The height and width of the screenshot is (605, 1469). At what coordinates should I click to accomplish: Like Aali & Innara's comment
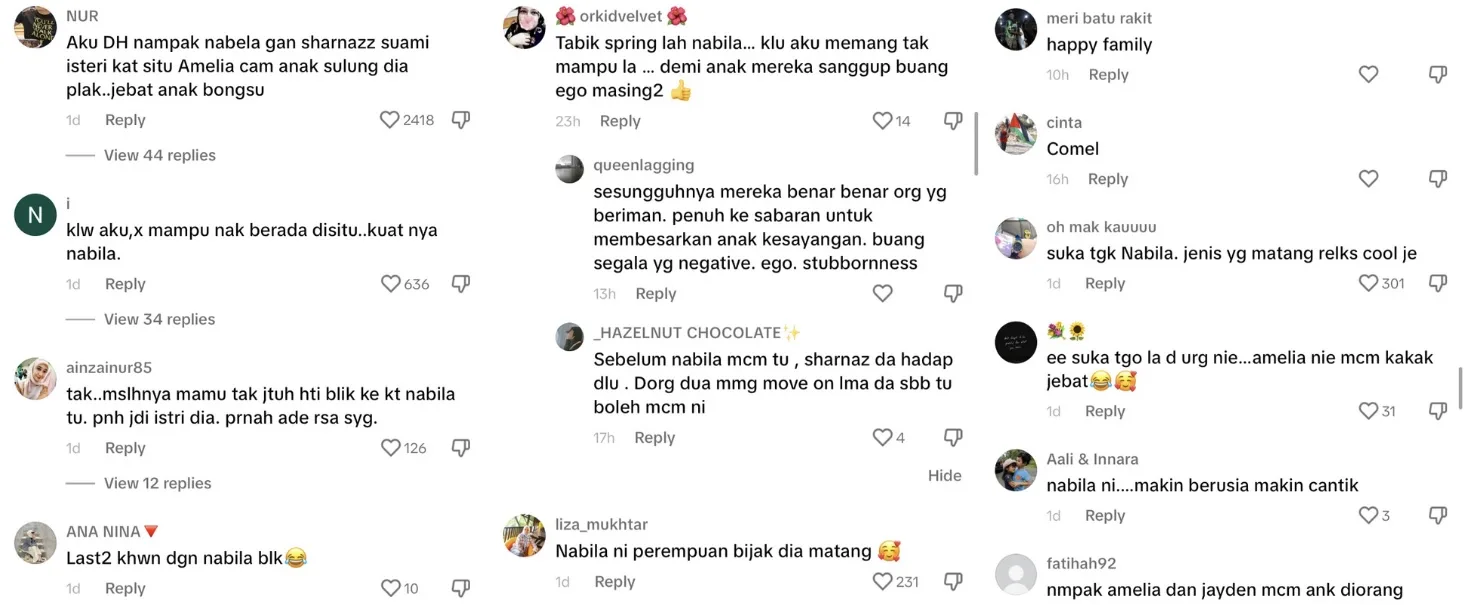tap(1369, 516)
